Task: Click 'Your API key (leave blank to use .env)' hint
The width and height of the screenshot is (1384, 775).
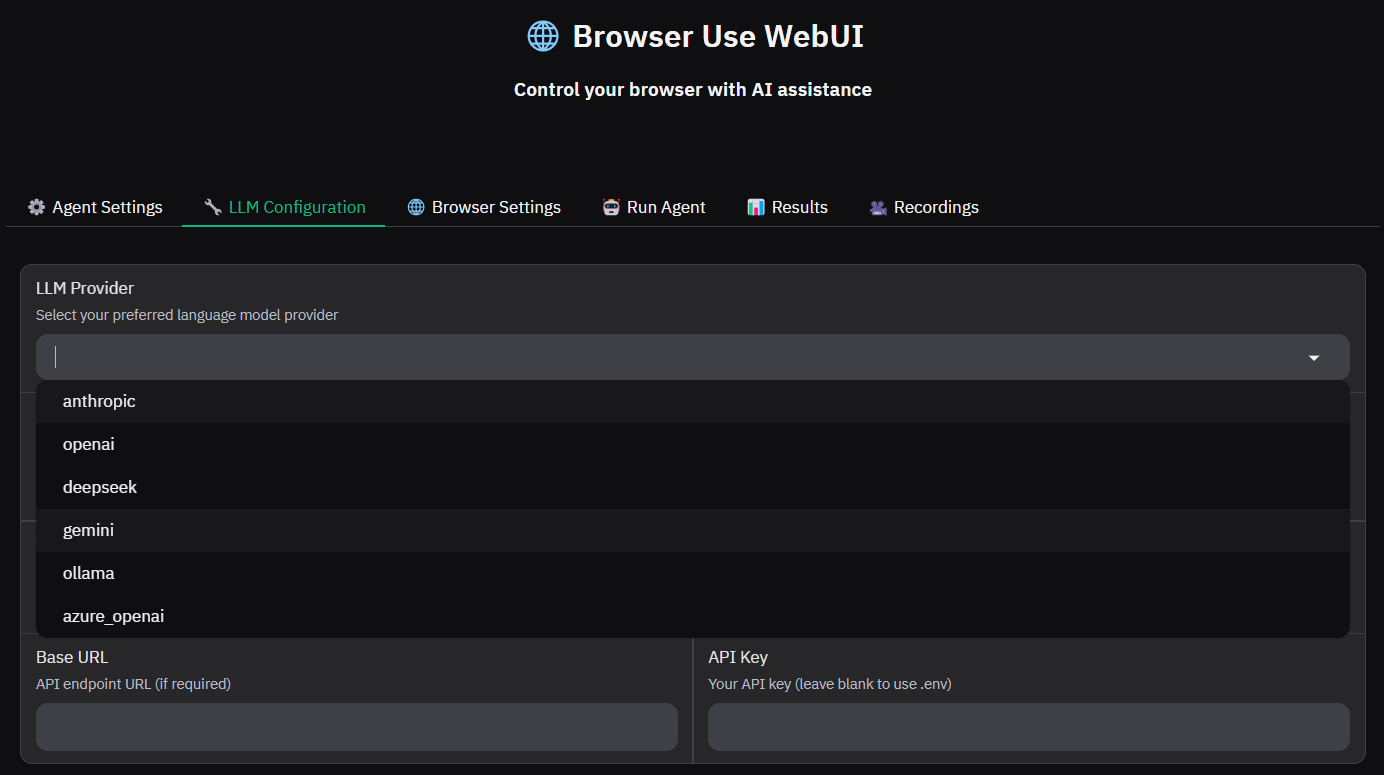Action: [x=829, y=684]
